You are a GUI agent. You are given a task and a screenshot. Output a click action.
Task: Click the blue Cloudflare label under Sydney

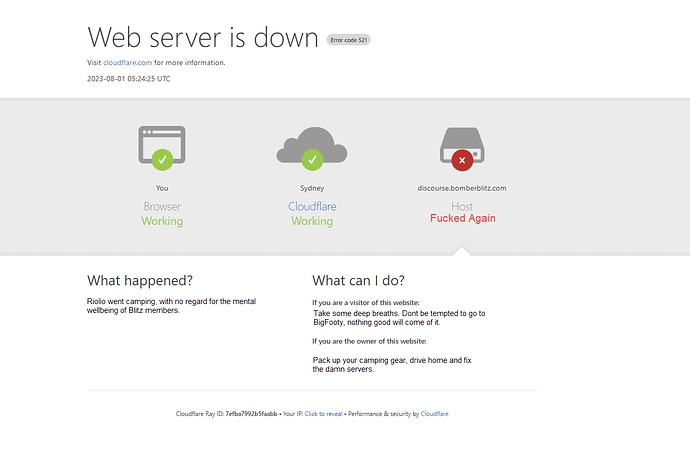pyautogui.click(x=312, y=207)
